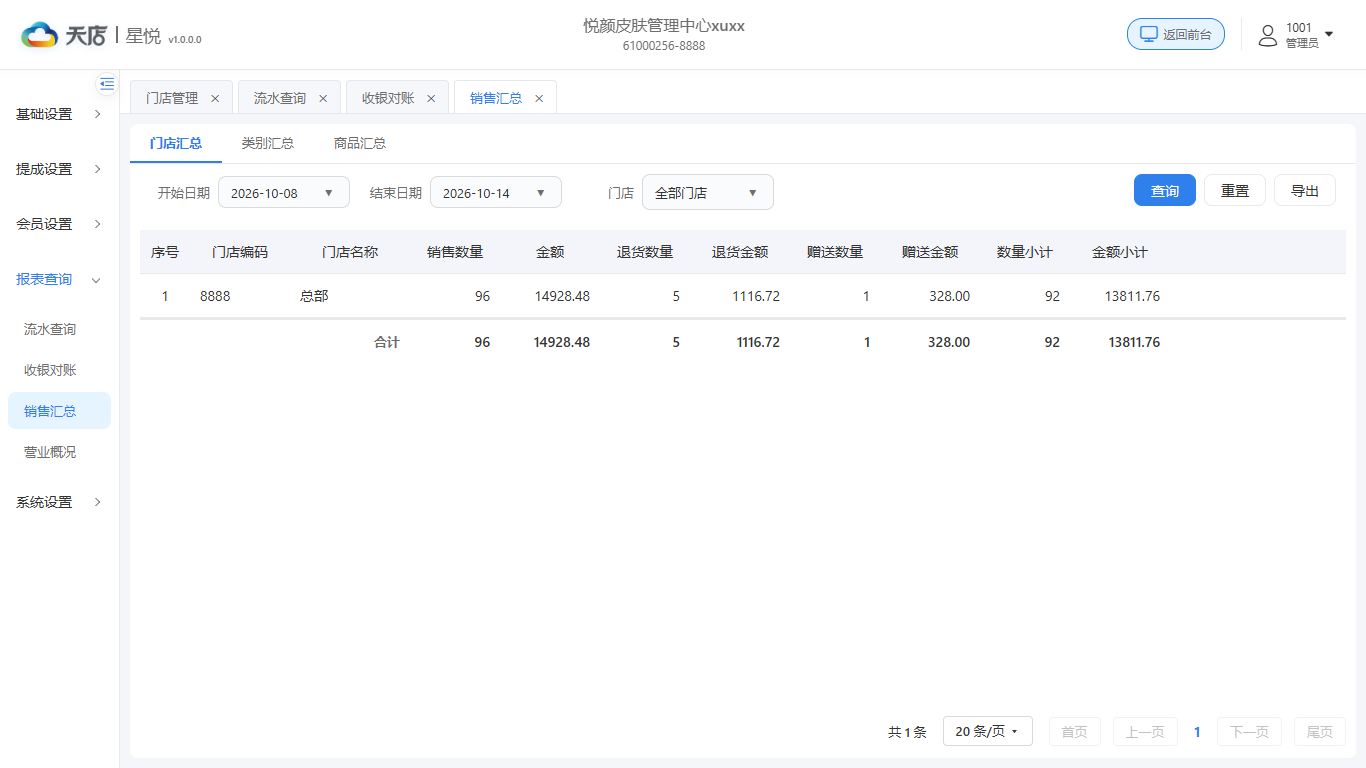Click the 门店名称 column header
This screenshot has height=768, width=1366.
point(350,252)
